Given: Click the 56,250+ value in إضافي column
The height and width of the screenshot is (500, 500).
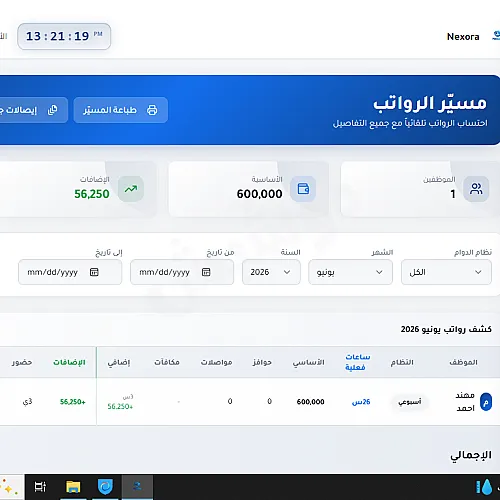Looking at the screenshot, I should 120,407.
